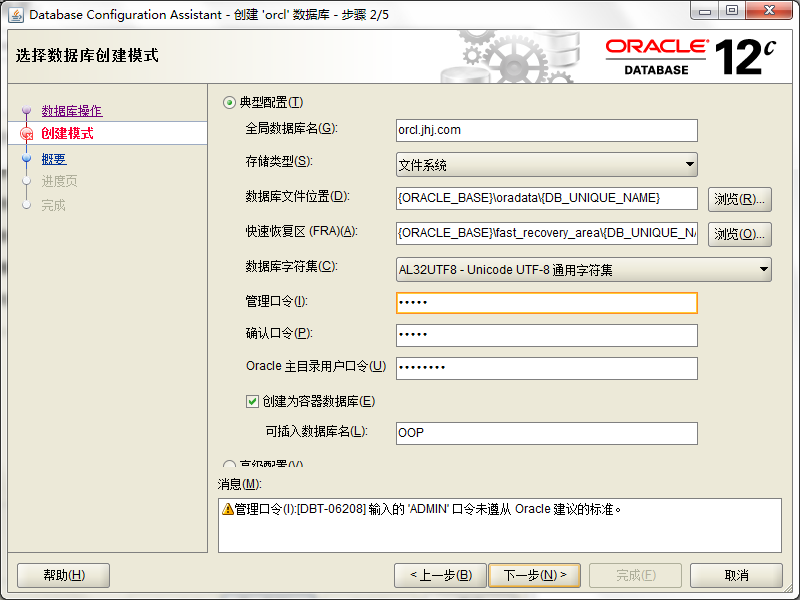Click the 取消 button
Screen dimensions: 800x600
tap(736, 576)
